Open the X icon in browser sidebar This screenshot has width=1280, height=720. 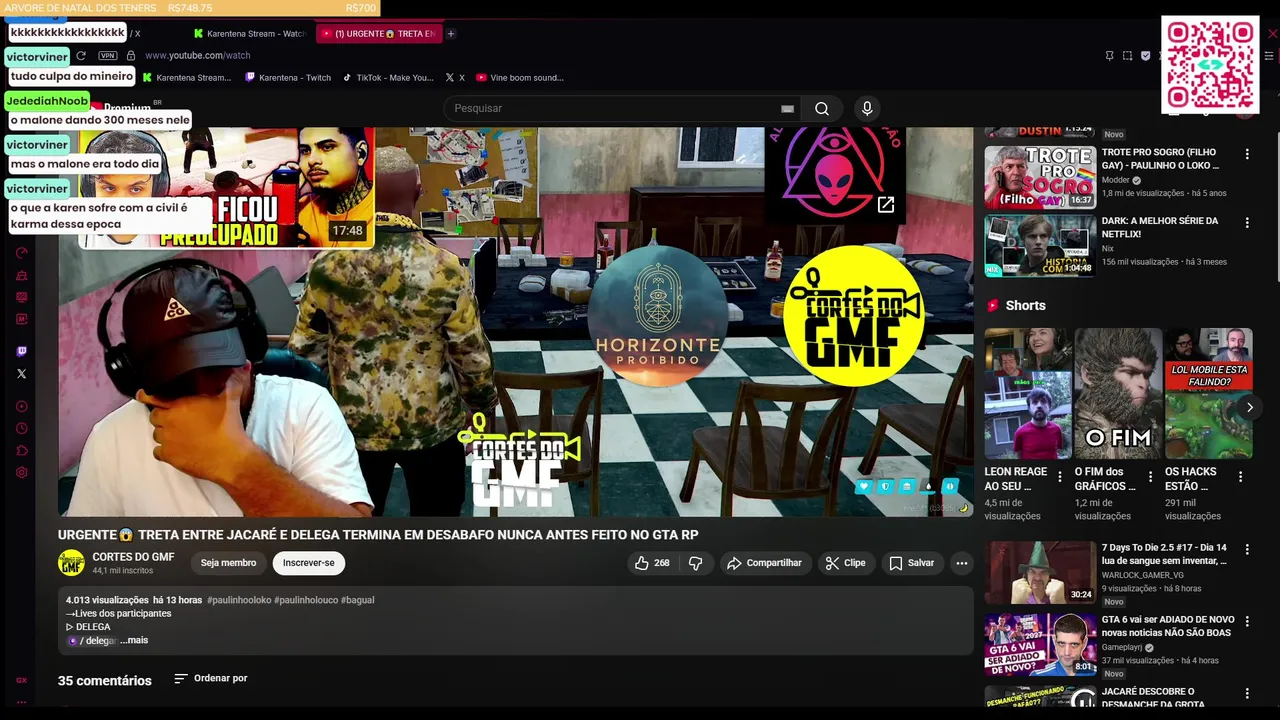[22, 374]
